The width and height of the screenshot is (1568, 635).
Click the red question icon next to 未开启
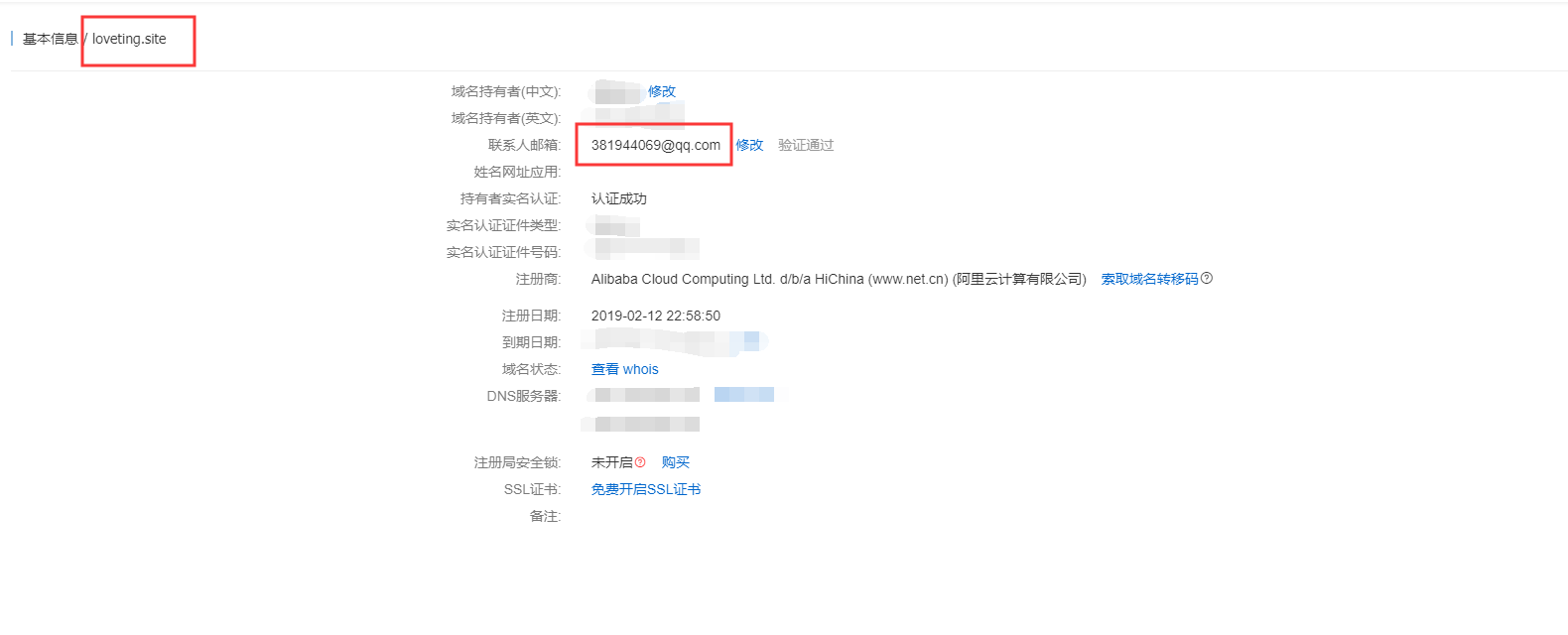point(640,462)
